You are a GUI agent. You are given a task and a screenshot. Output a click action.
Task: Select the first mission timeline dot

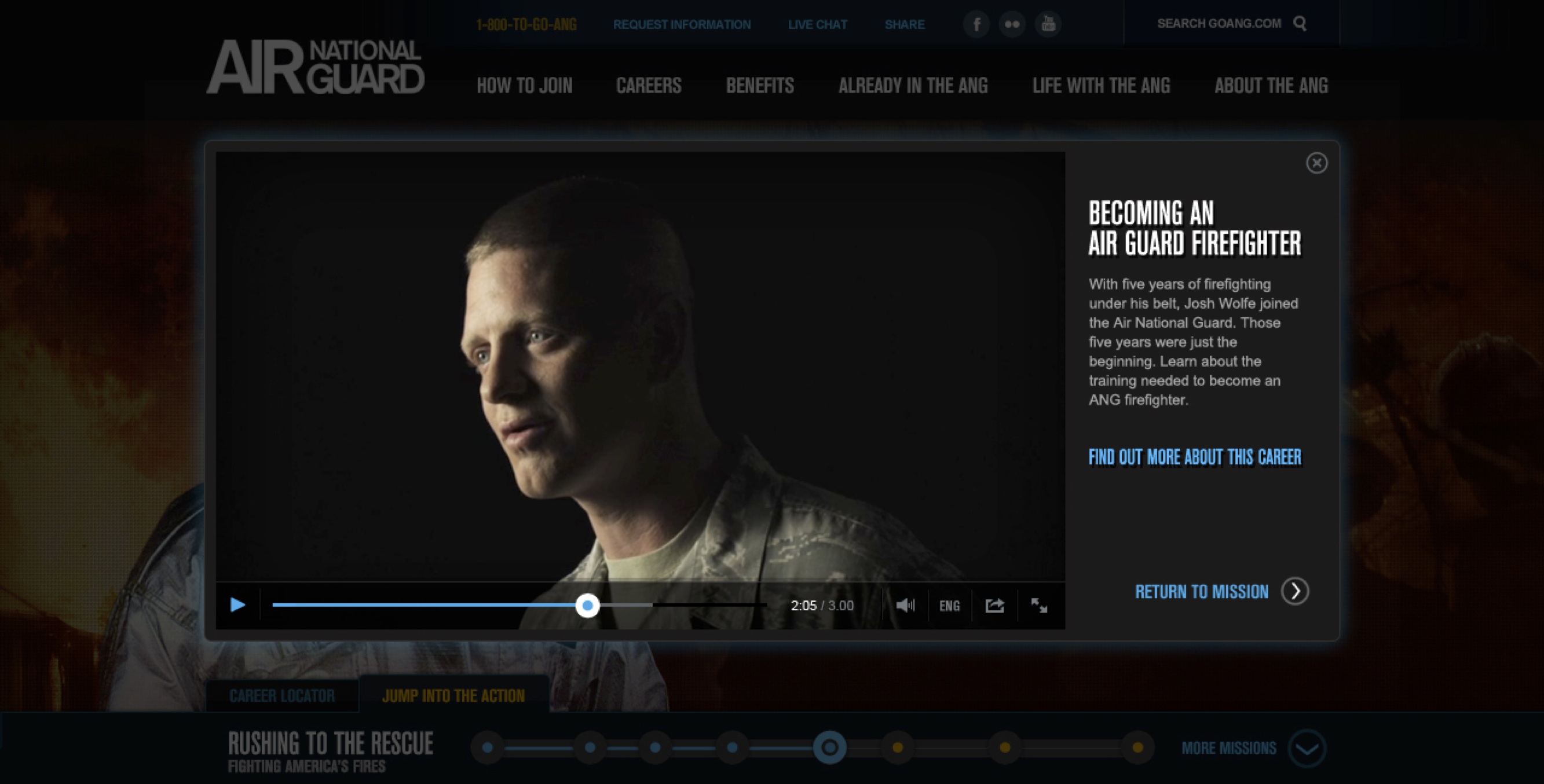pos(488,748)
